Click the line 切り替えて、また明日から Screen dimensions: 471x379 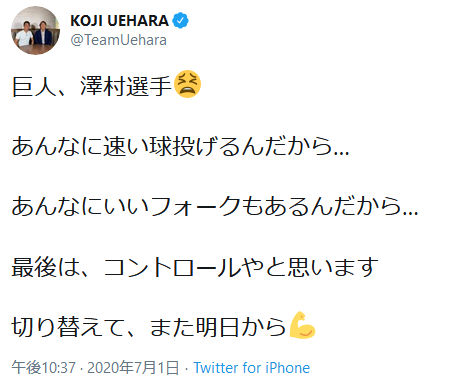click(x=149, y=327)
